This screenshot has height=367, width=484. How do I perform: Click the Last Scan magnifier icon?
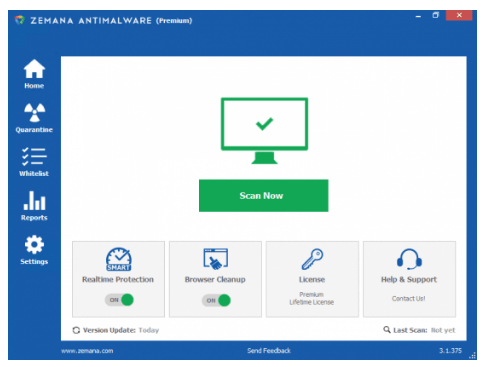(x=387, y=330)
